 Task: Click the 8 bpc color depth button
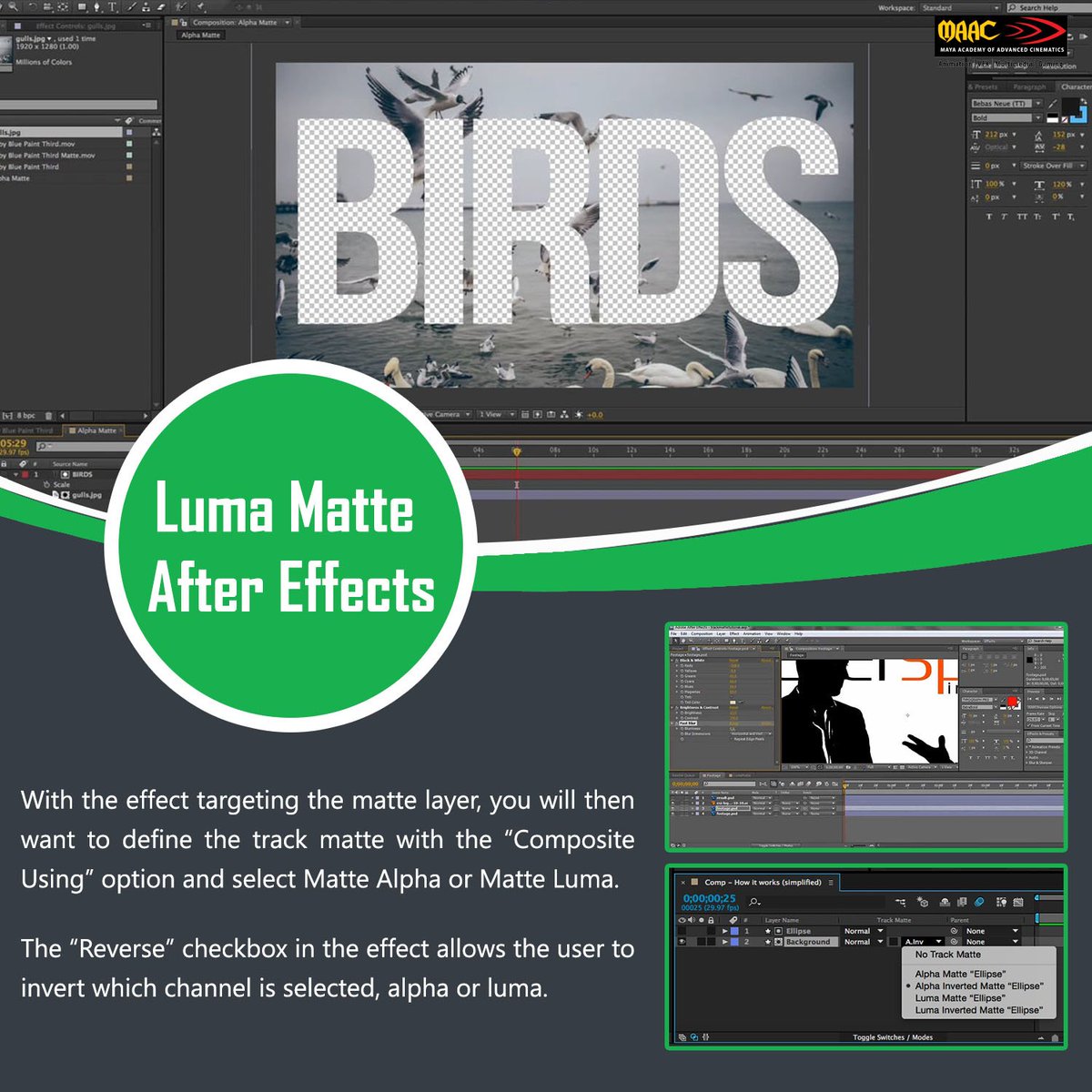pyautogui.click(x=25, y=415)
